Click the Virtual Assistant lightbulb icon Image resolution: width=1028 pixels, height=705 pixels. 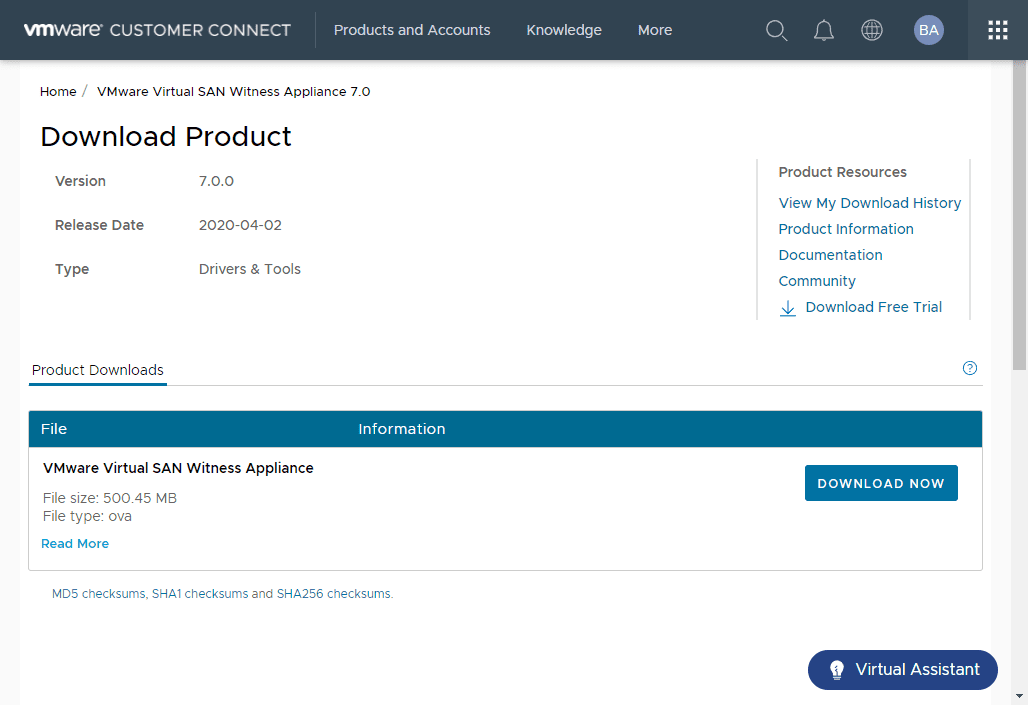pyautogui.click(x=837, y=670)
